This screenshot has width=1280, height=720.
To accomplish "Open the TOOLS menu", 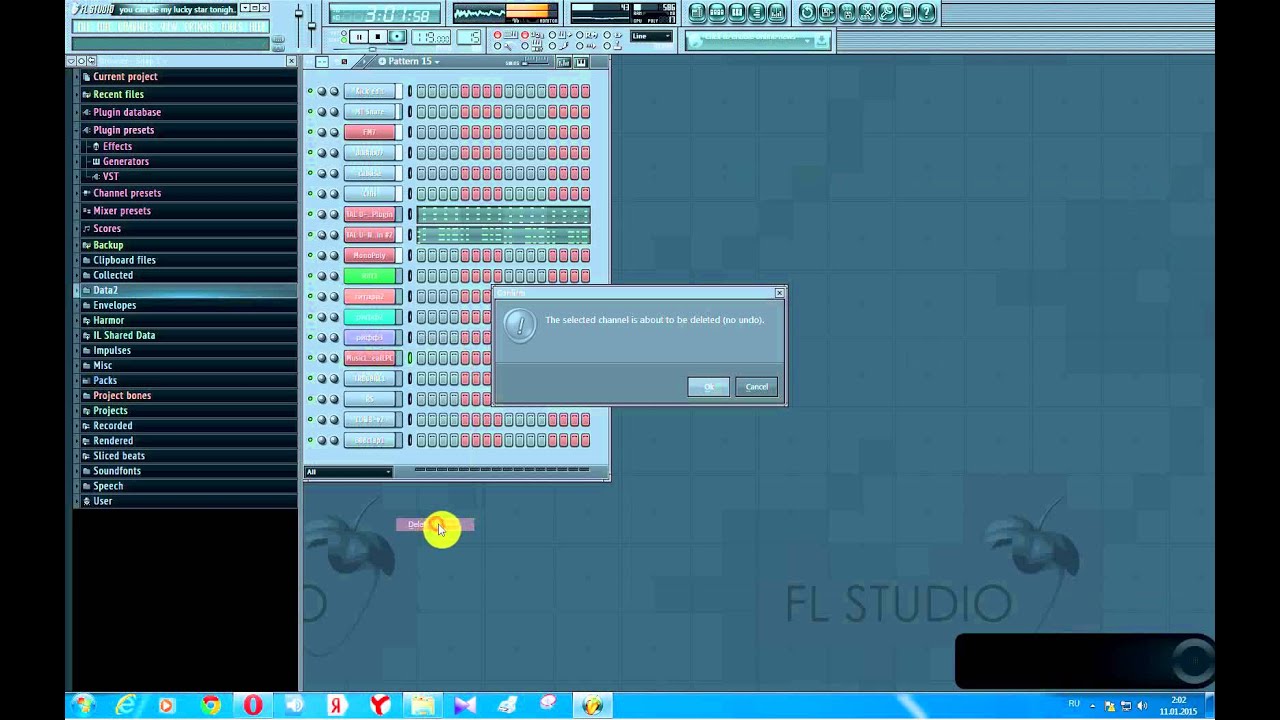I will [232, 27].
